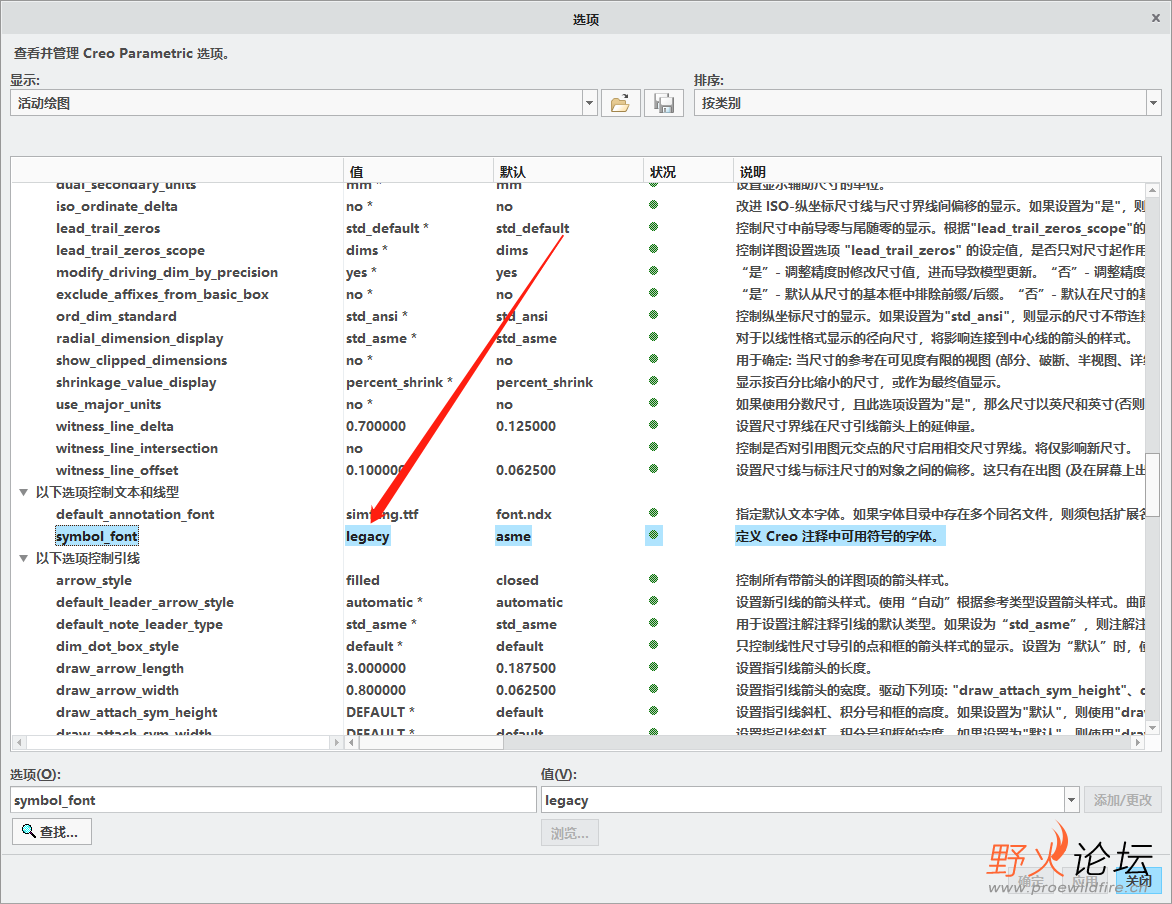Viewport: 1172px width, 904px height.
Task: Select the dim_dot_box_style option
Action: (x=117, y=646)
